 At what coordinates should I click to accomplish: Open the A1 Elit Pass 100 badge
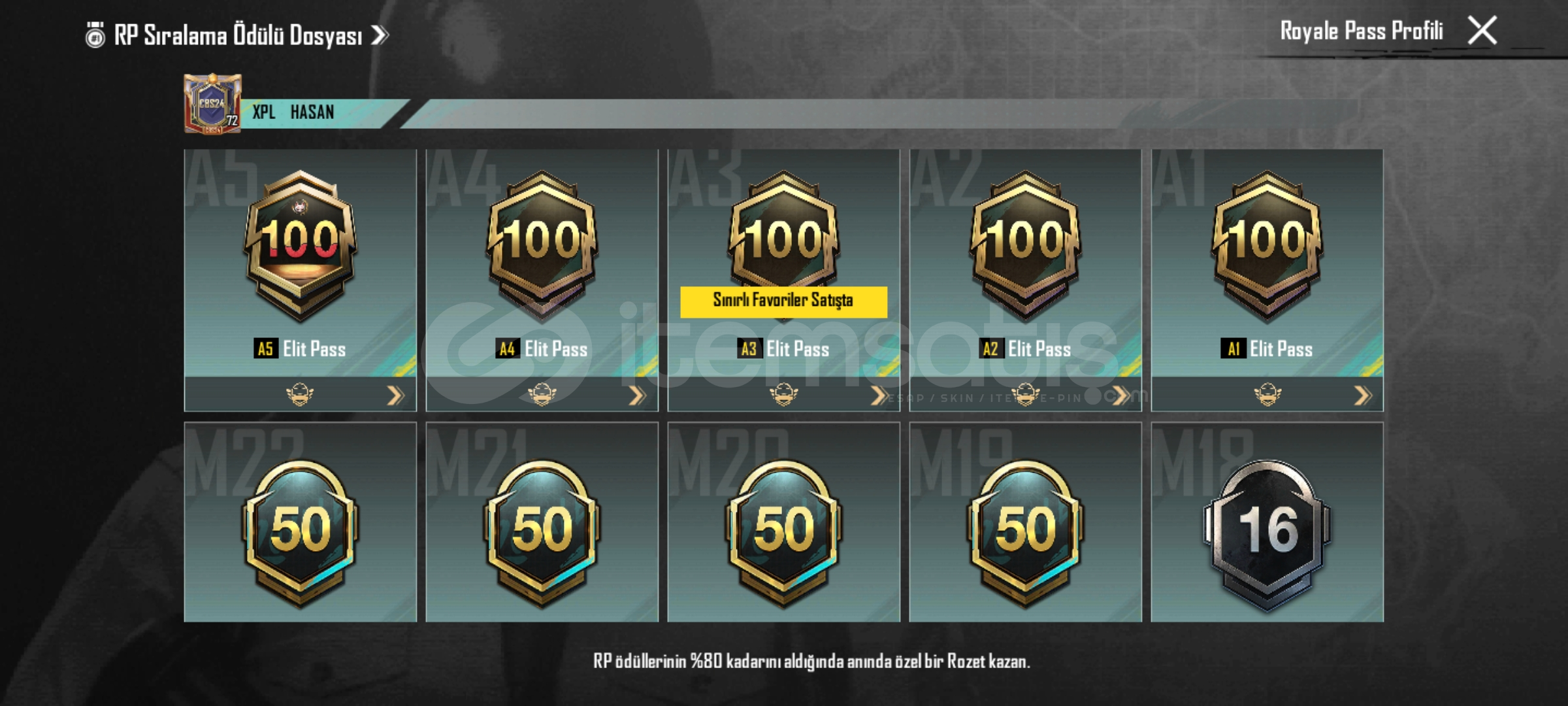1267,246
